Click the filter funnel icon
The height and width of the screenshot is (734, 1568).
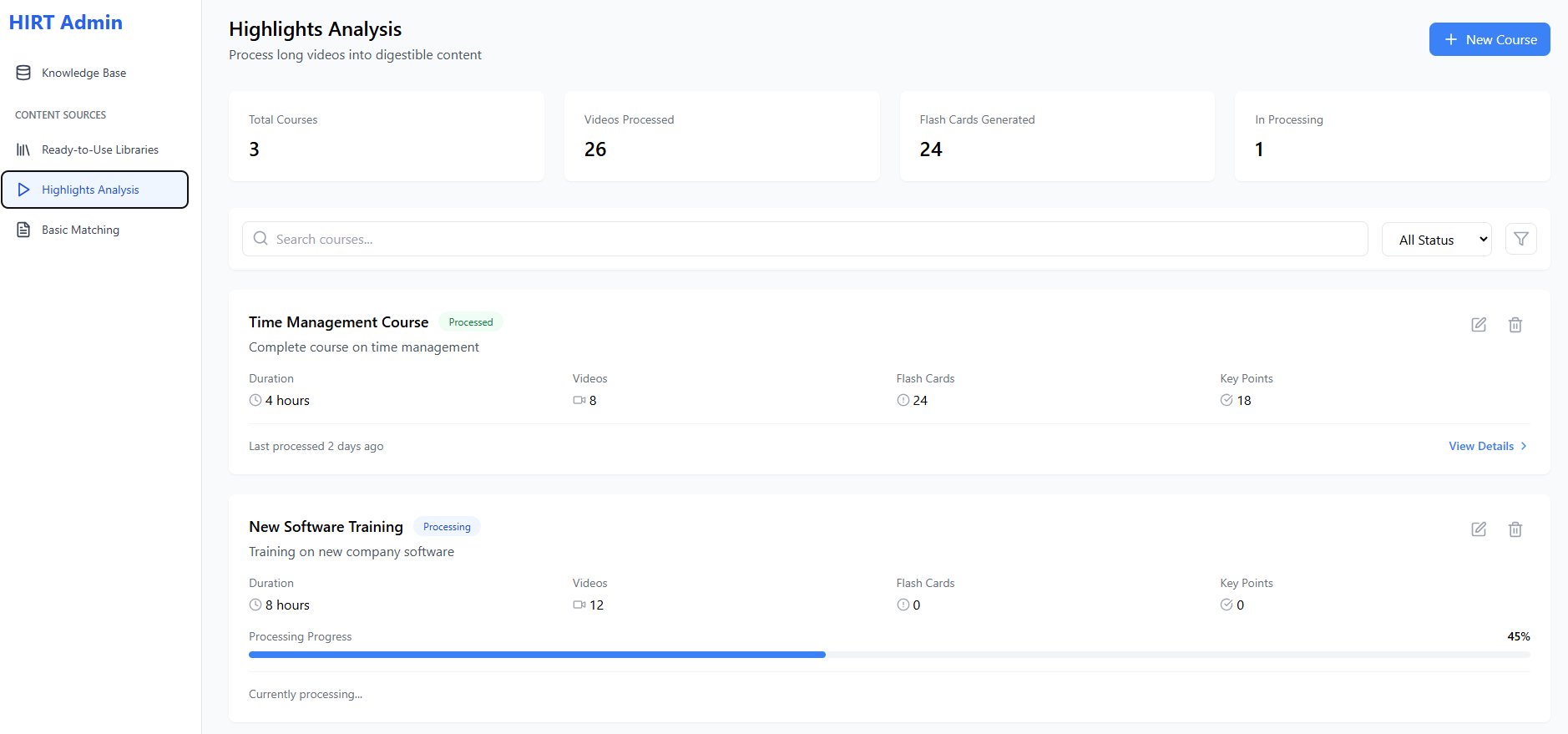(1520, 239)
